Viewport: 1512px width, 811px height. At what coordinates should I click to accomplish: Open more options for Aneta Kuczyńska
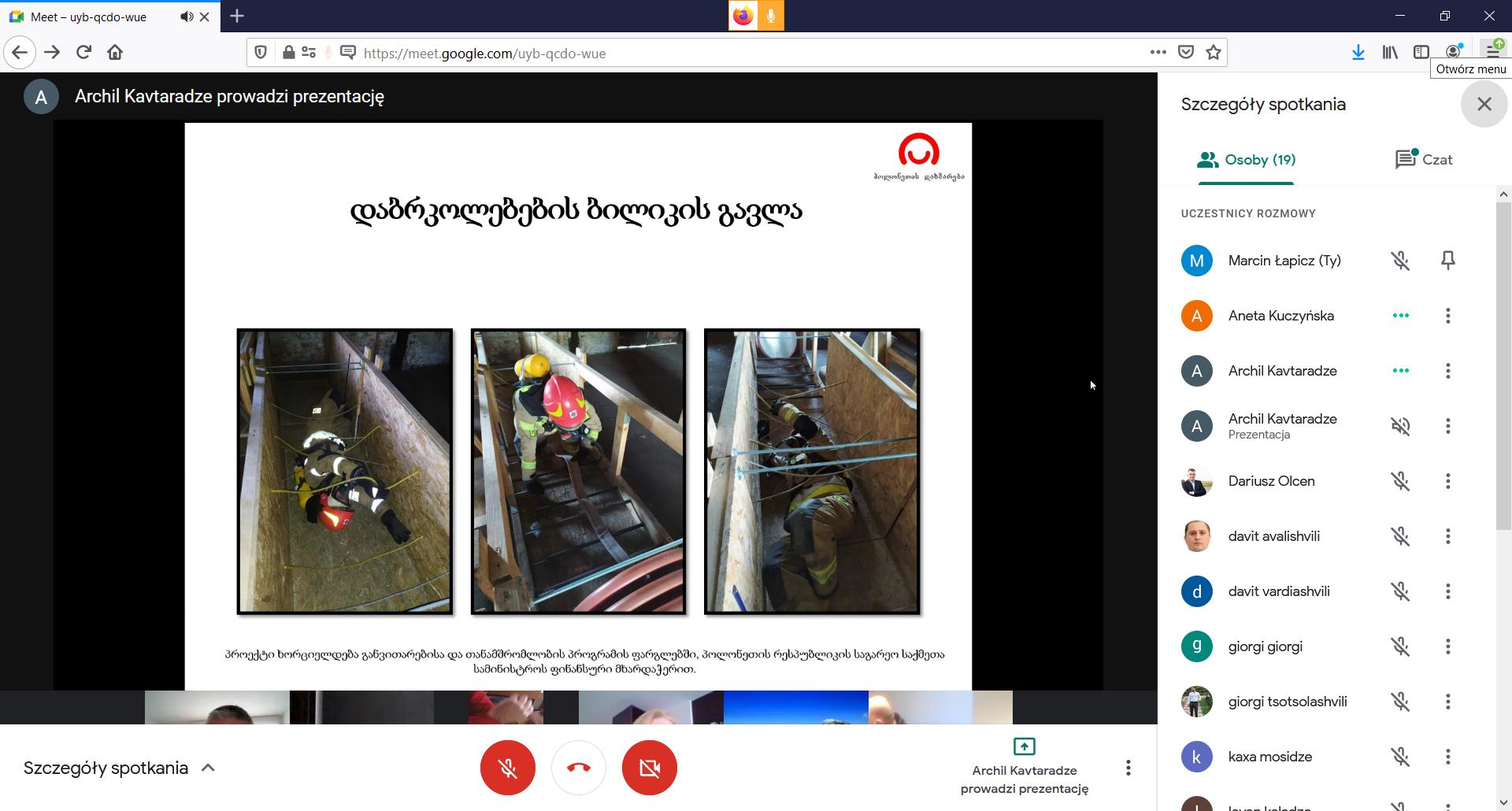point(1447,316)
